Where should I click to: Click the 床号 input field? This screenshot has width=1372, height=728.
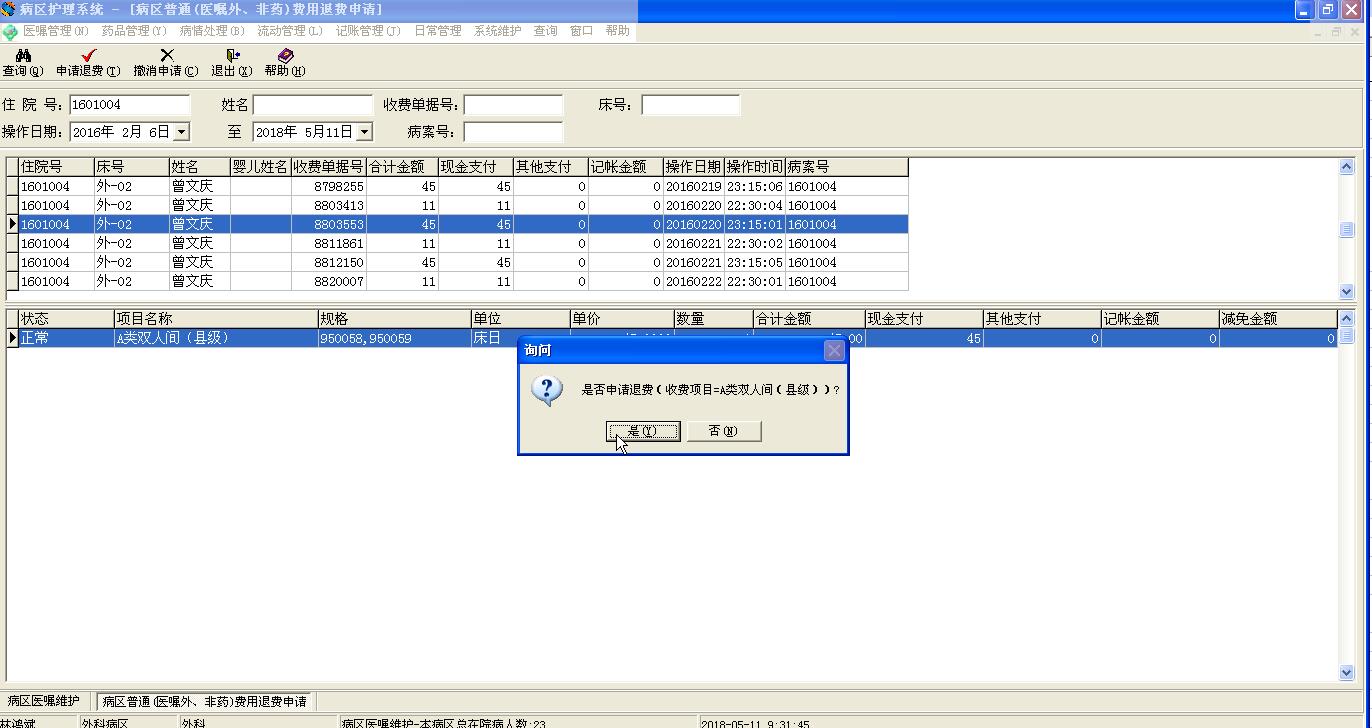coord(691,105)
